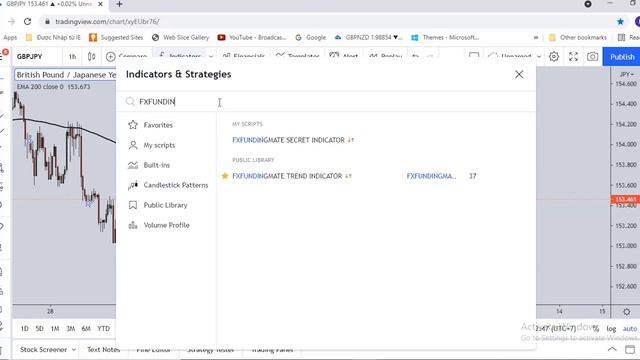Select the 1D date range
The width and height of the screenshot is (640, 360).
(x=24, y=328)
